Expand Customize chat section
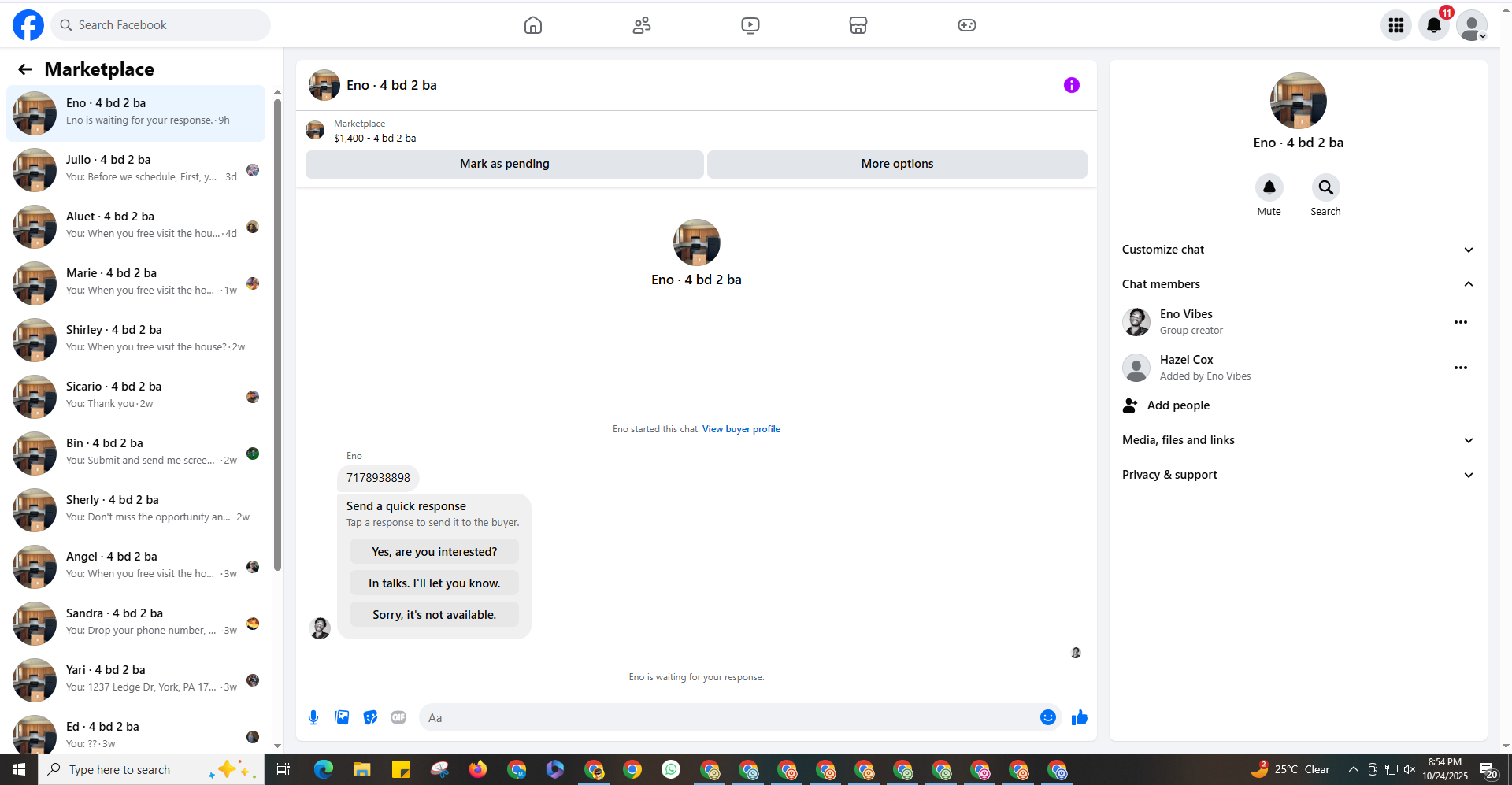The width and height of the screenshot is (1512, 785). 1298,250
